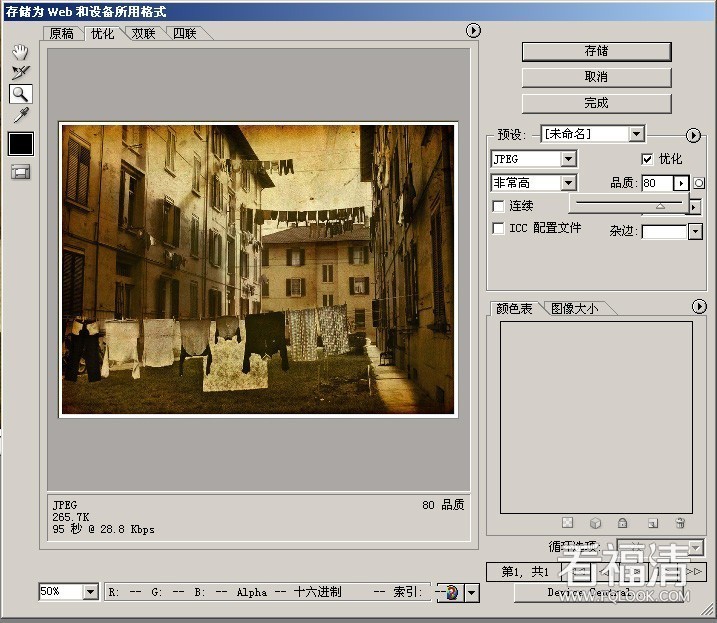717x623 pixels.
Task: Enable the 连续 checkbox
Action: coord(498,206)
